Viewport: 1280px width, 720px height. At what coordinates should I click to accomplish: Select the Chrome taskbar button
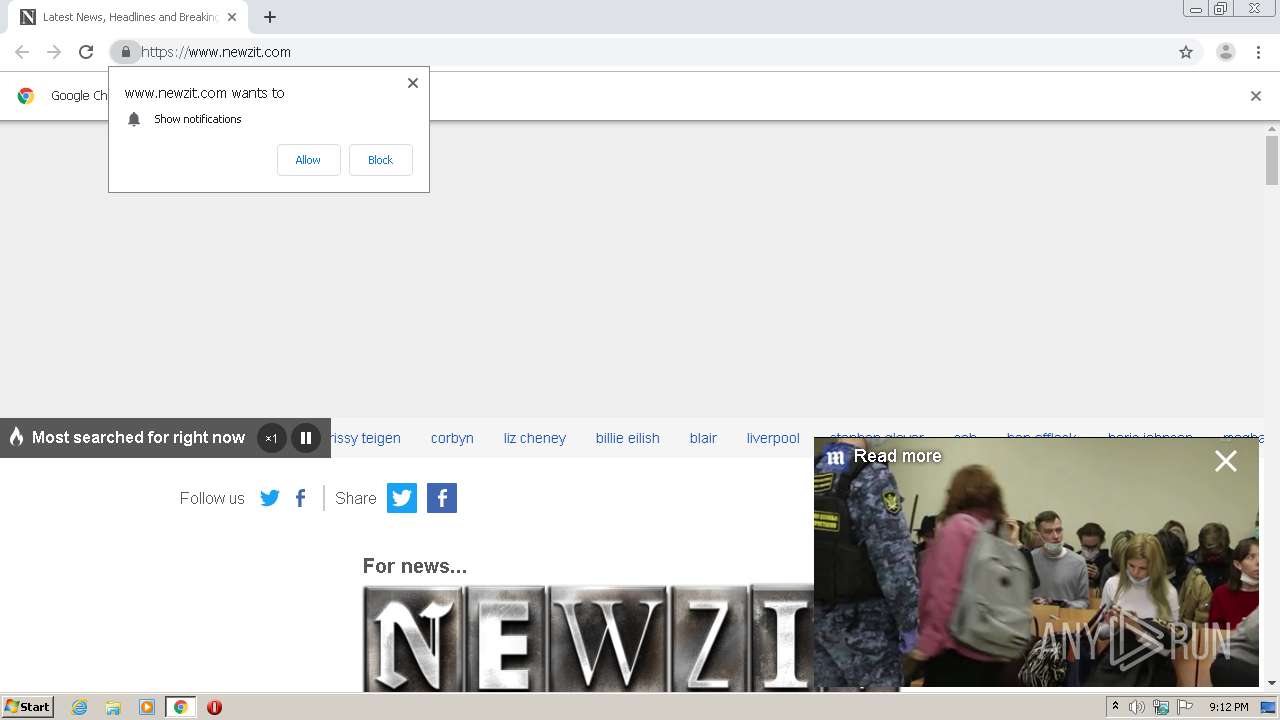(180, 707)
